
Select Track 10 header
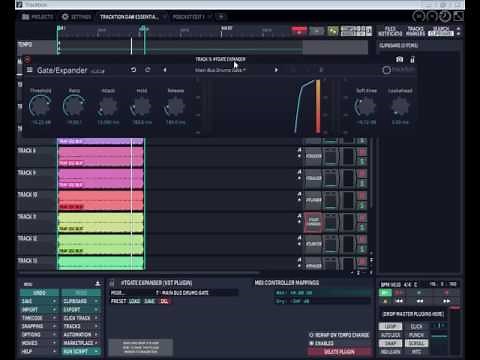point(36,200)
